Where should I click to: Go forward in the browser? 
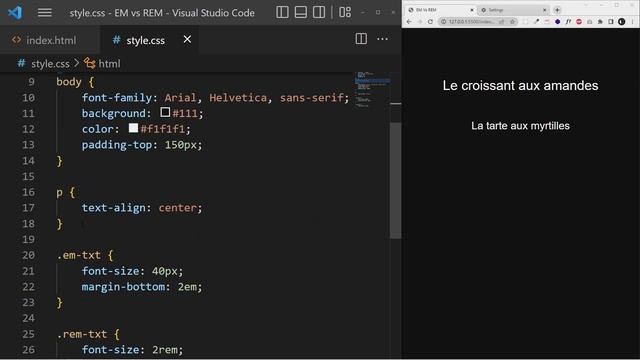tap(420, 22)
